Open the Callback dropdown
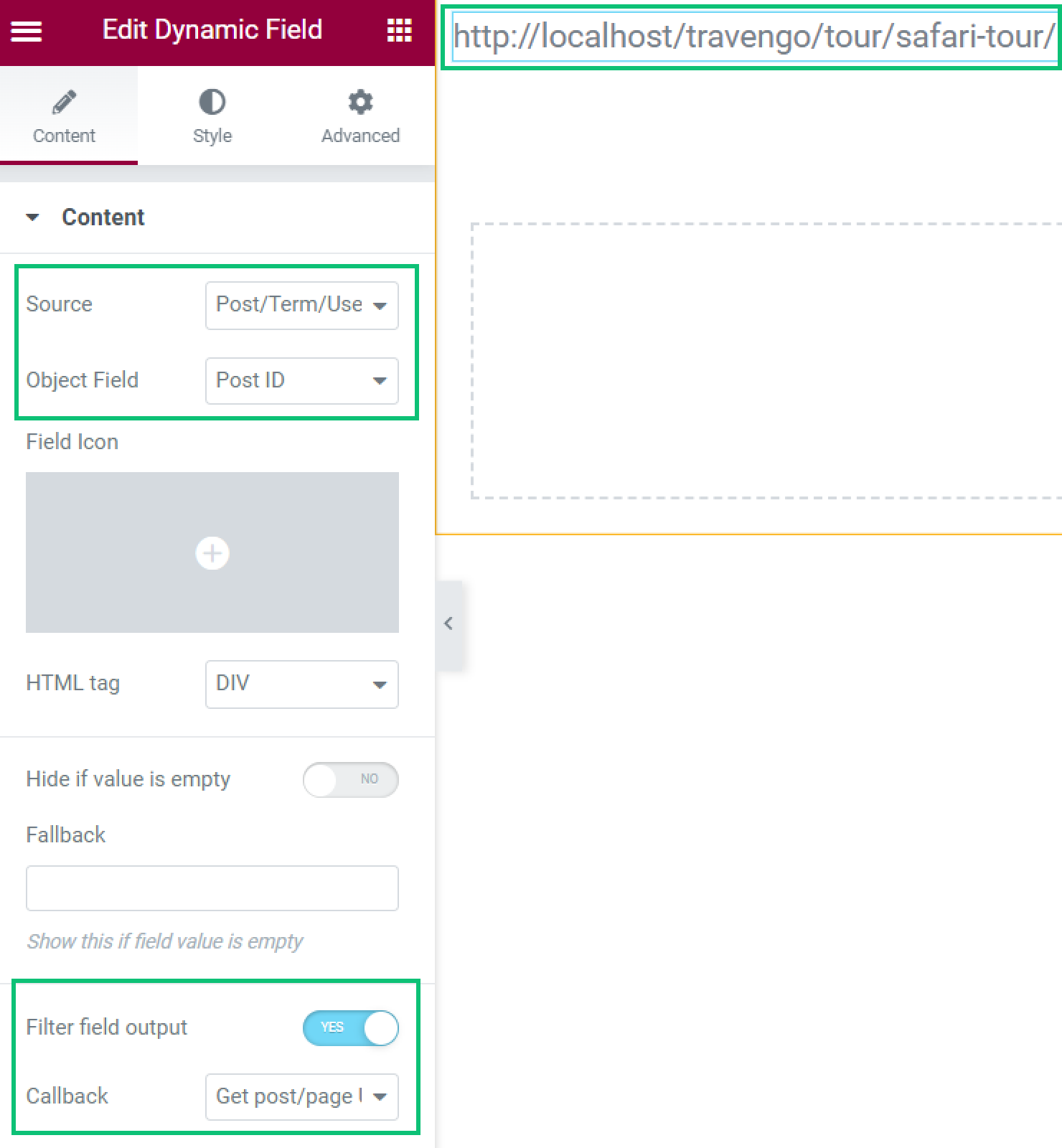The image size is (1062, 1148). [x=301, y=1096]
